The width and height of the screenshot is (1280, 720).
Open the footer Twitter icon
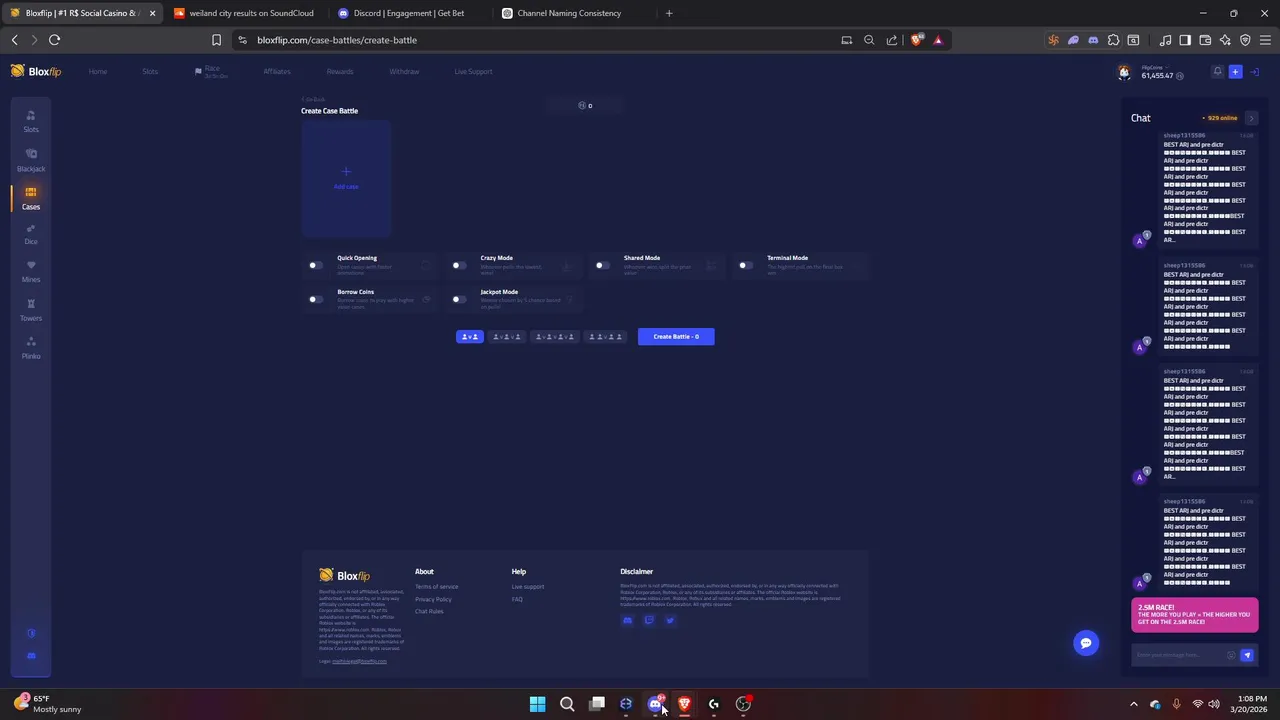[670, 620]
